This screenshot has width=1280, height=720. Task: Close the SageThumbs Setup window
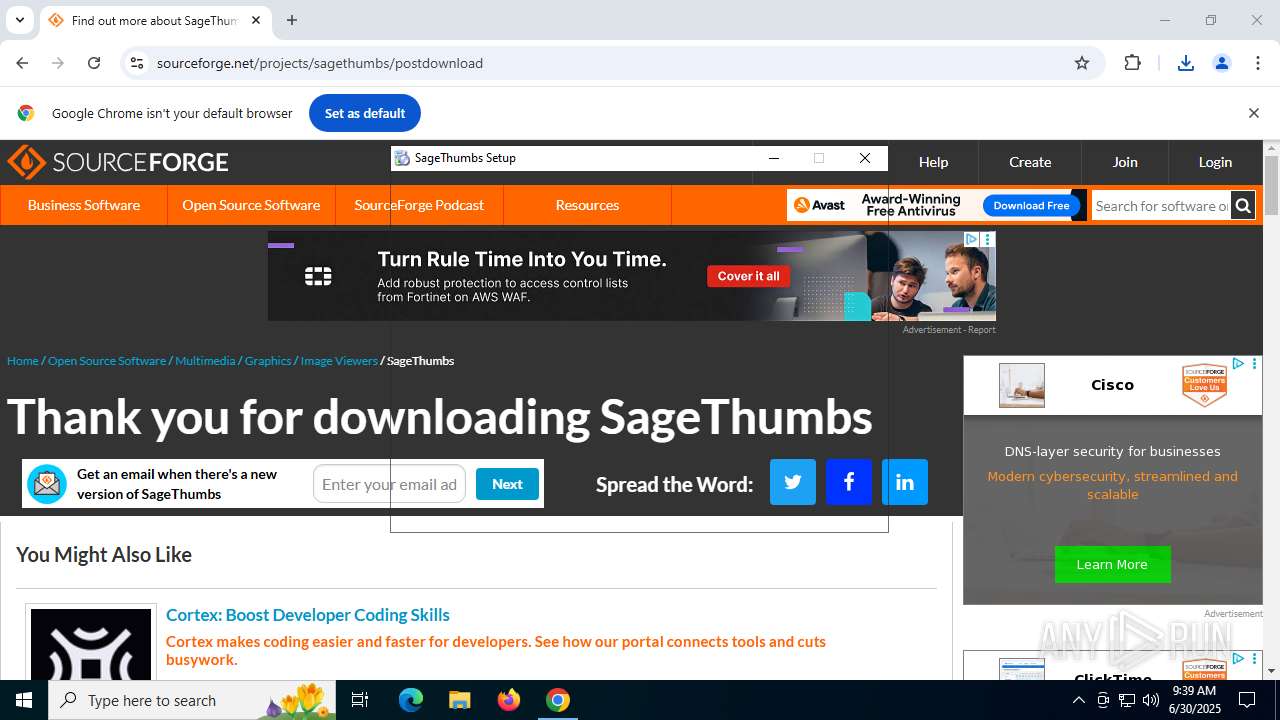[x=865, y=158]
